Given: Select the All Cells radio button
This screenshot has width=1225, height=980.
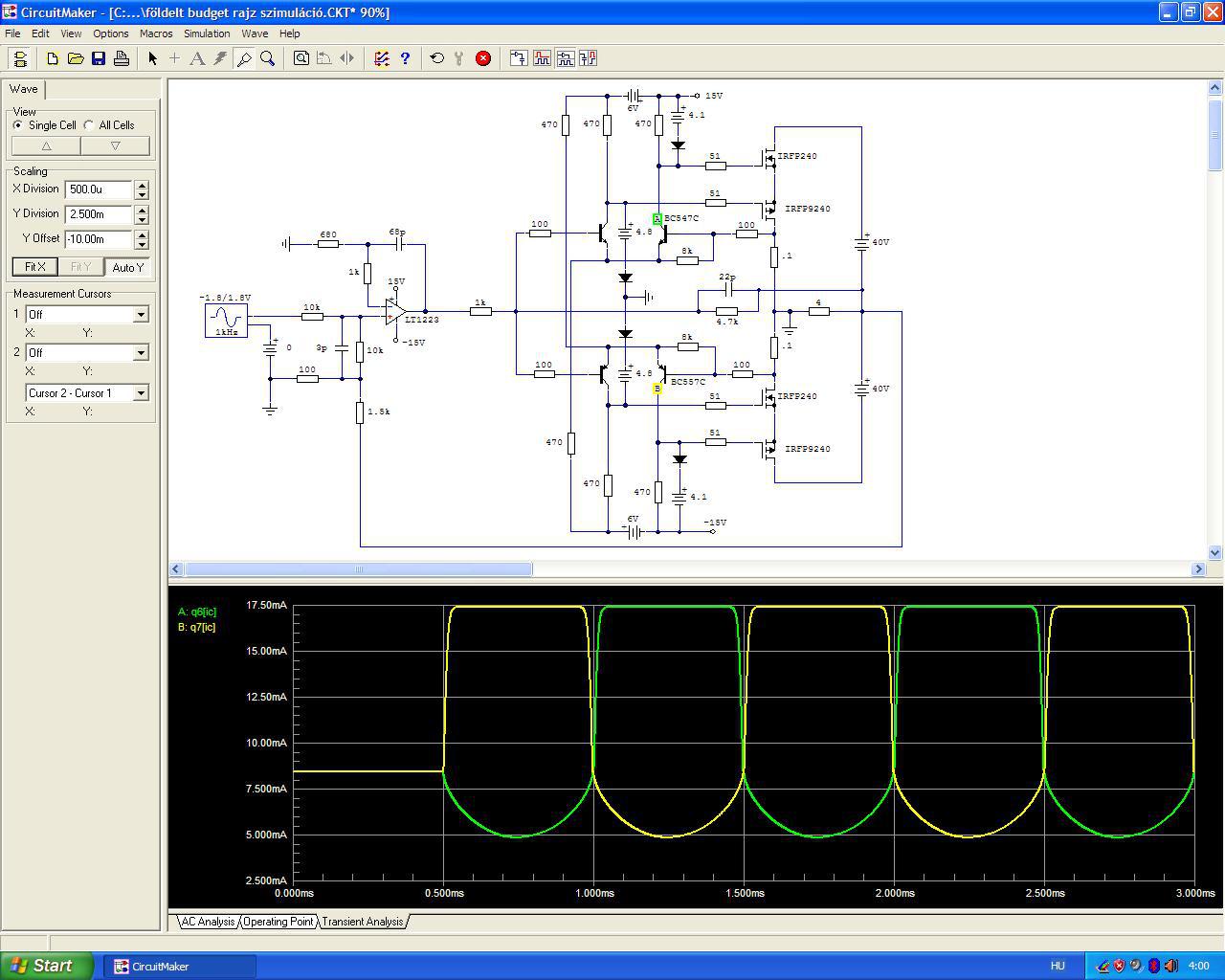Looking at the screenshot, I should (x=89, y=125).
